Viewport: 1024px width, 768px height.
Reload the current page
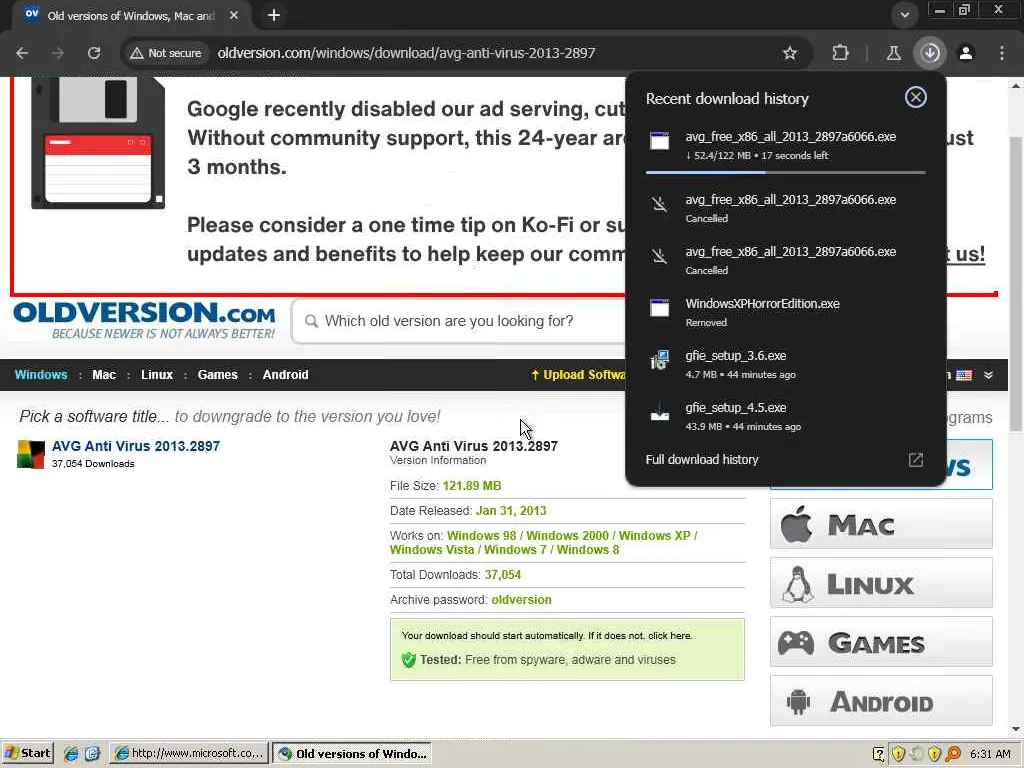pos(94,53)
